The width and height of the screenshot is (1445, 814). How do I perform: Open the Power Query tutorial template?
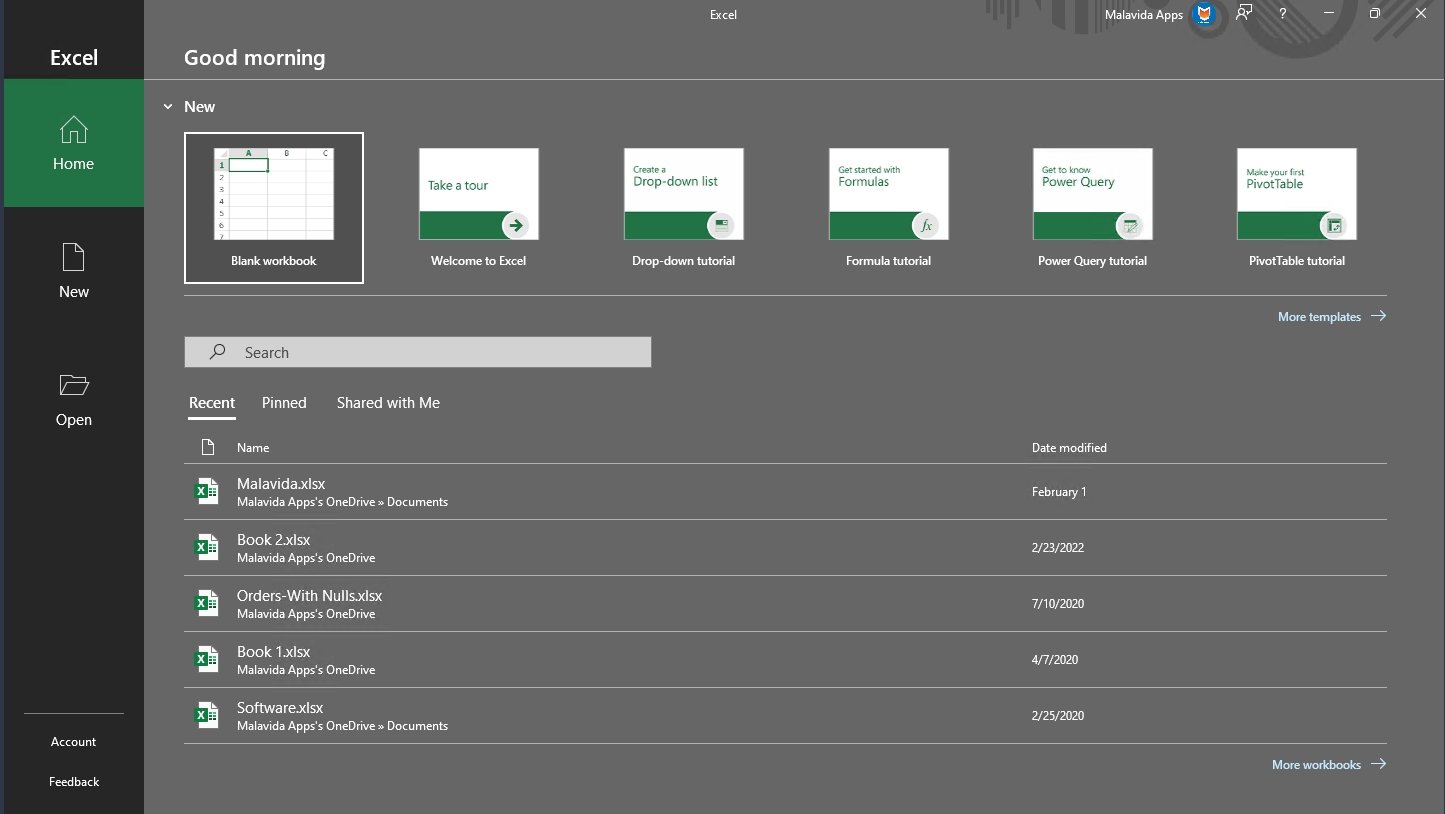1092,208
